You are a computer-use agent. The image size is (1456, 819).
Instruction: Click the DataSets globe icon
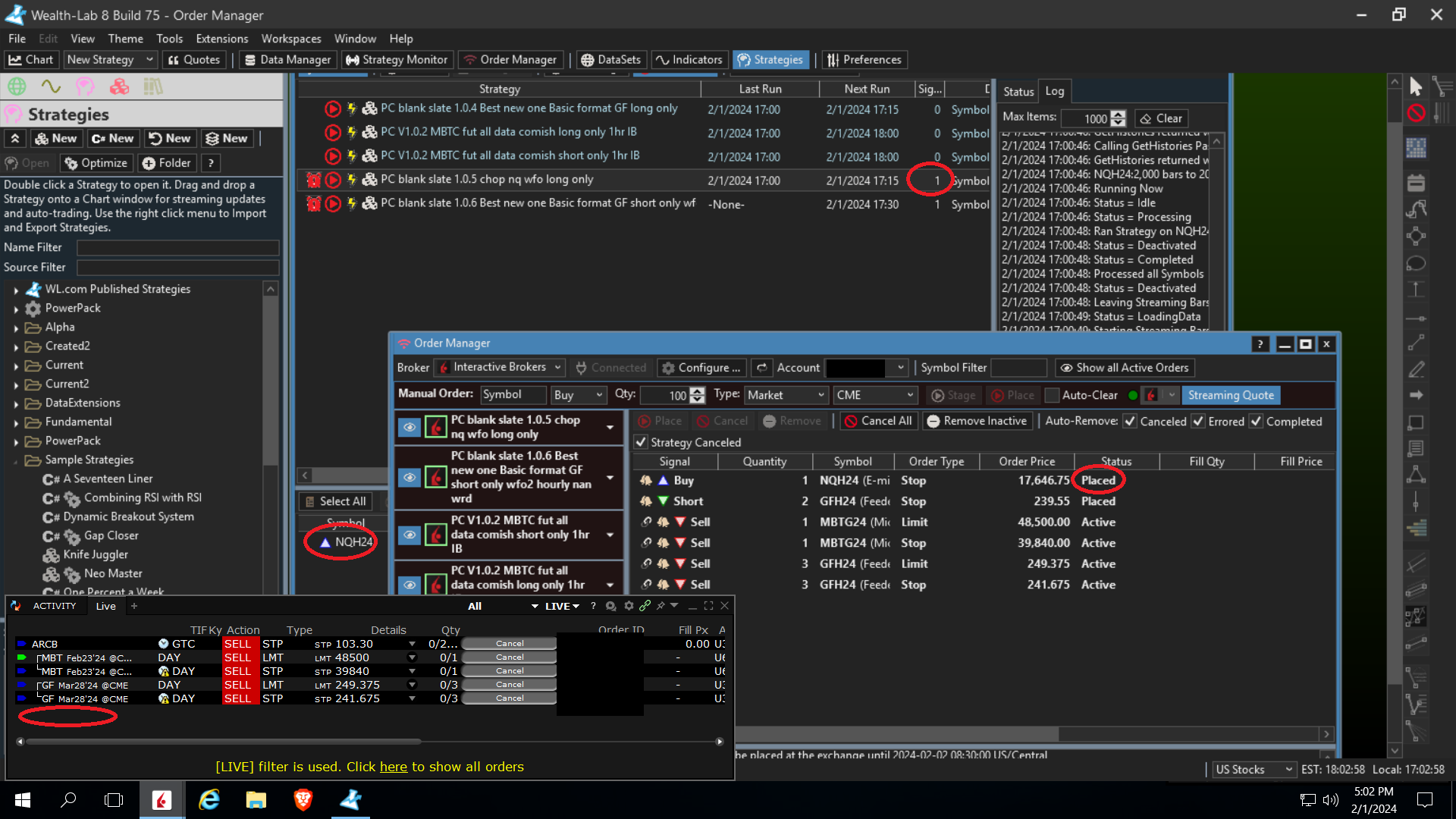tap(587, 60)
